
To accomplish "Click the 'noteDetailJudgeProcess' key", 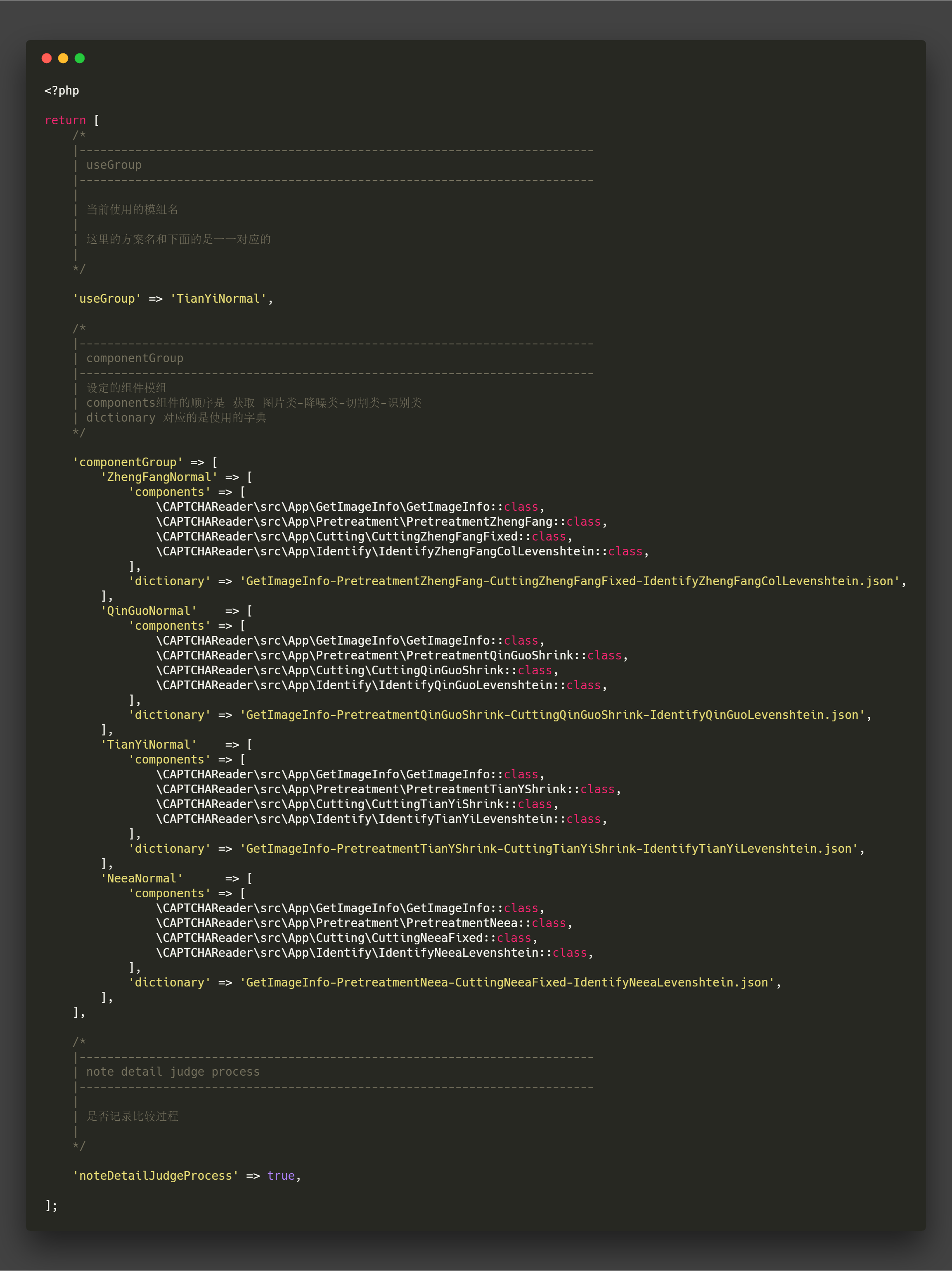I will [x=156, y=1176].
